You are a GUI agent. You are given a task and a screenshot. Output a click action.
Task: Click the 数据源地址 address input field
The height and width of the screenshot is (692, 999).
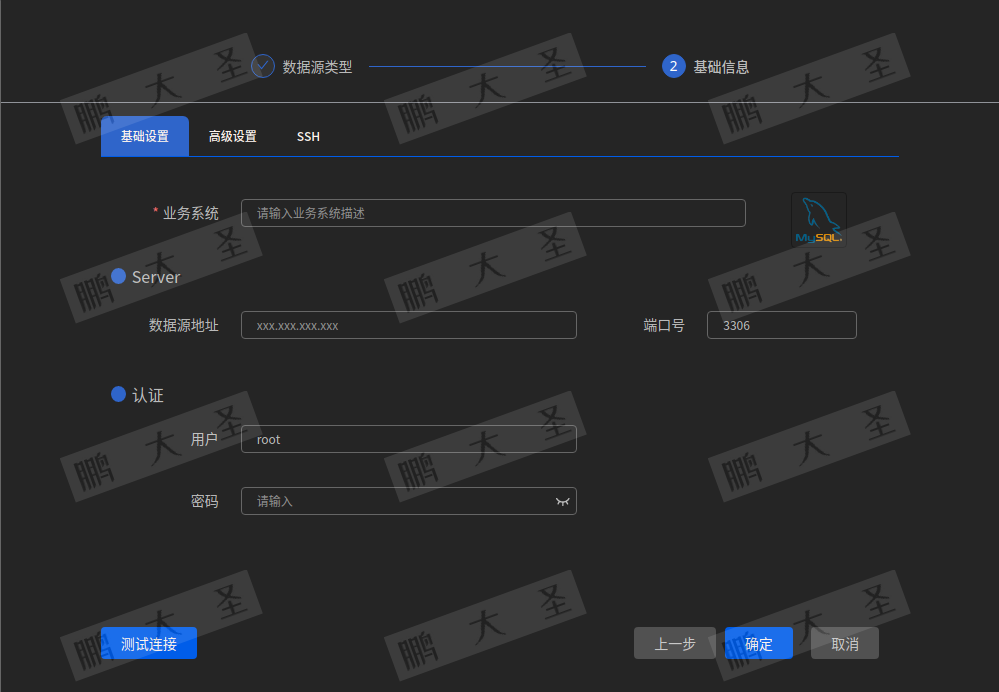point(408,324)
